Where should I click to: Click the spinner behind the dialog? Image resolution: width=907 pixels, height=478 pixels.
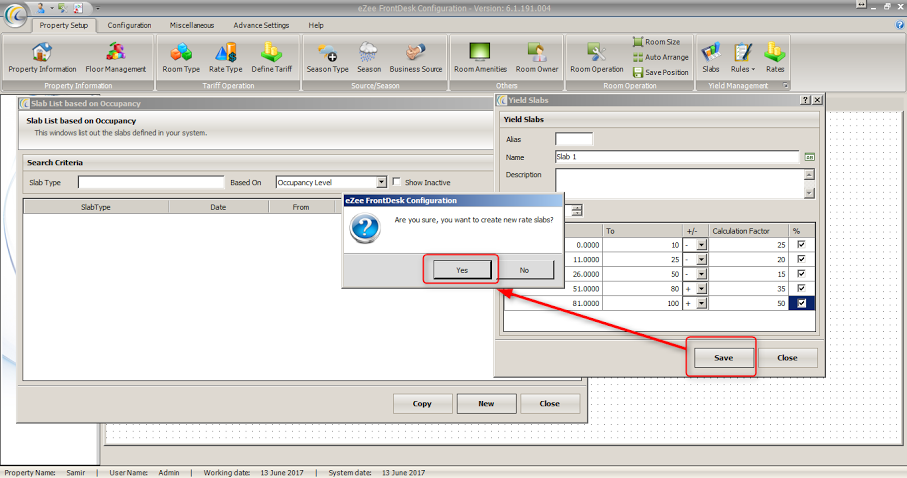(x=577, y=210)
